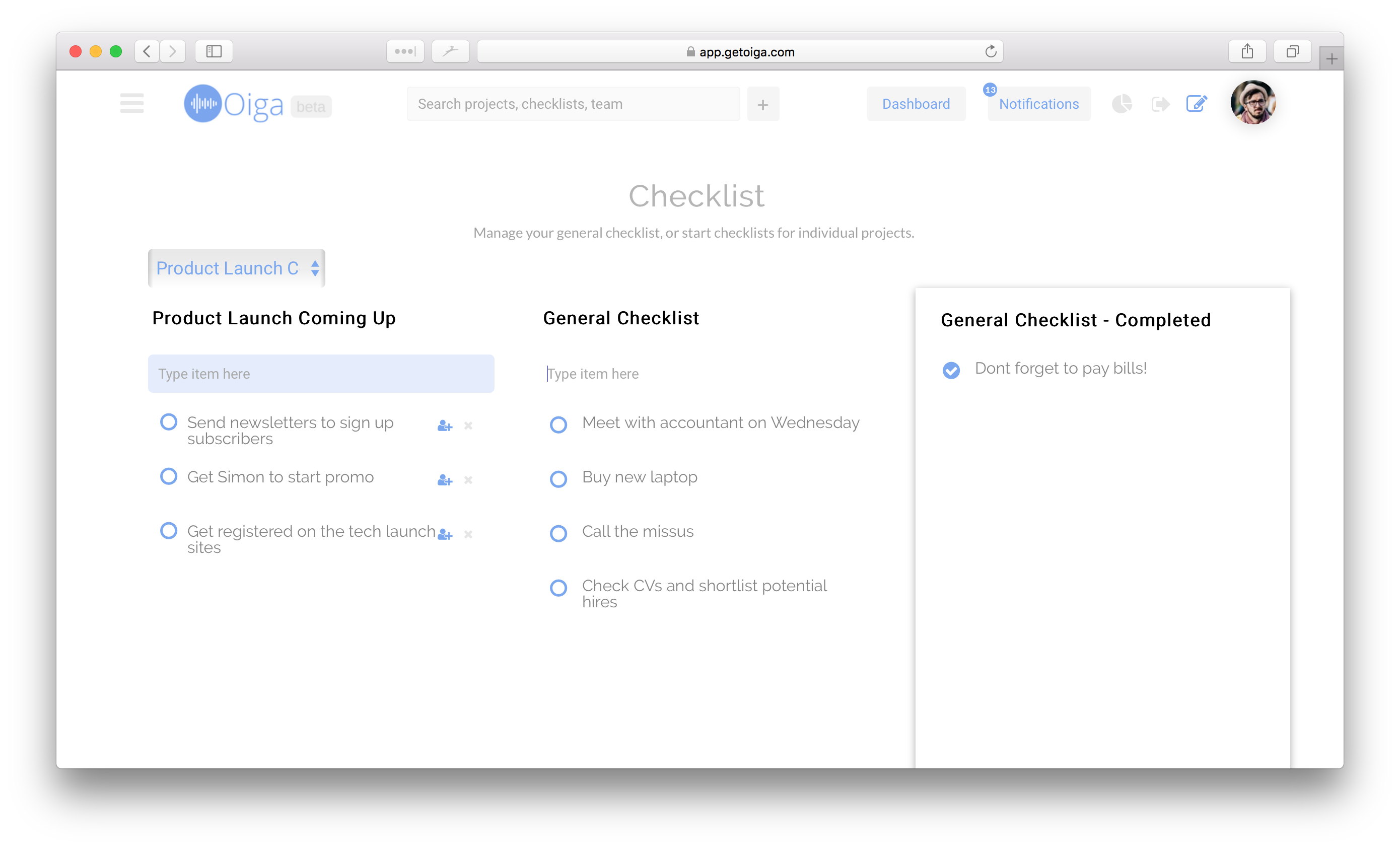Image resolution: width=1400 pixels, height=849 pixels.
Task: Assign user to Send newsletters item
Action: [x=445, y=426]
